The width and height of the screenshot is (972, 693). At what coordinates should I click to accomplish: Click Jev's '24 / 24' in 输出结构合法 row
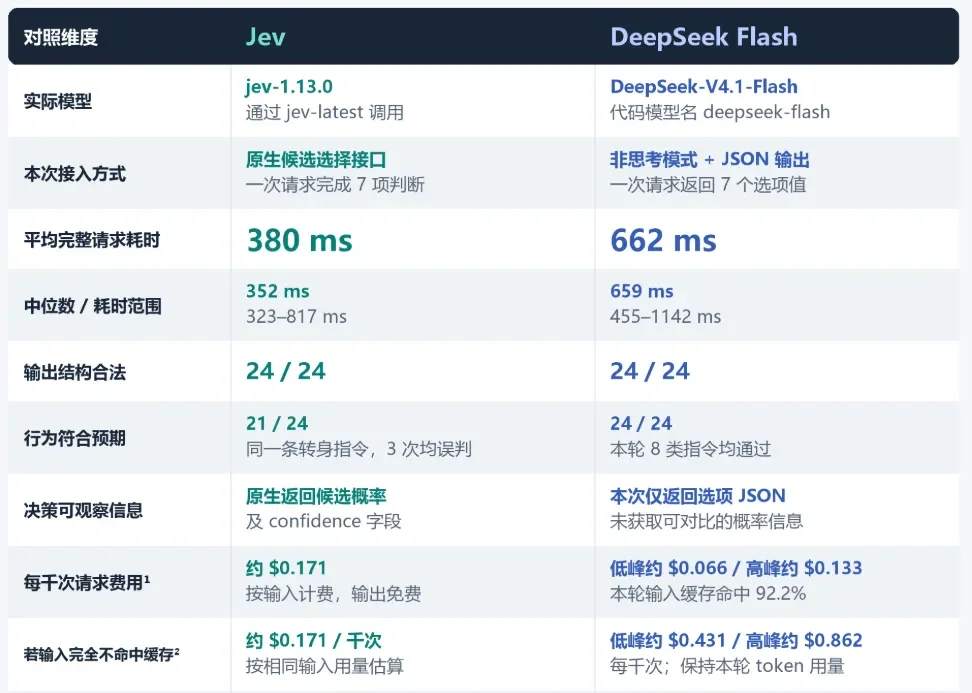[x=286, y=371]
